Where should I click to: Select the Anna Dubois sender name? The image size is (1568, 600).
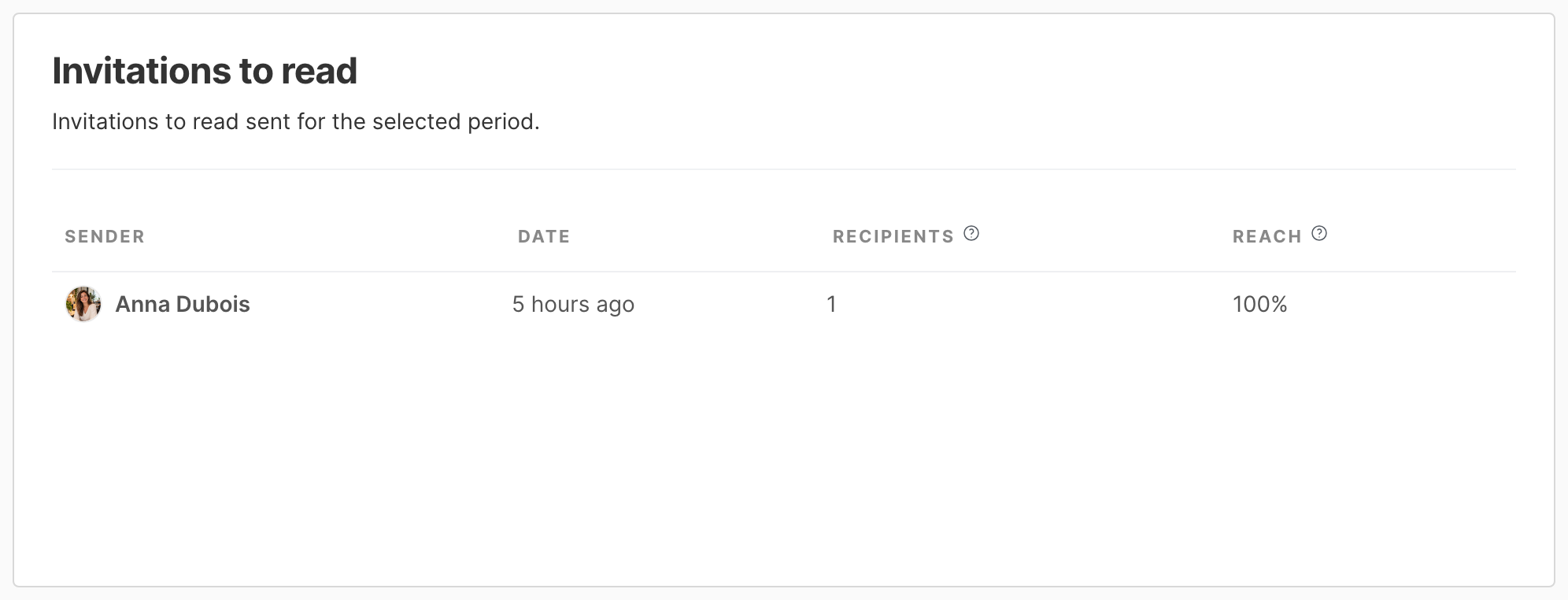[183, 304]
